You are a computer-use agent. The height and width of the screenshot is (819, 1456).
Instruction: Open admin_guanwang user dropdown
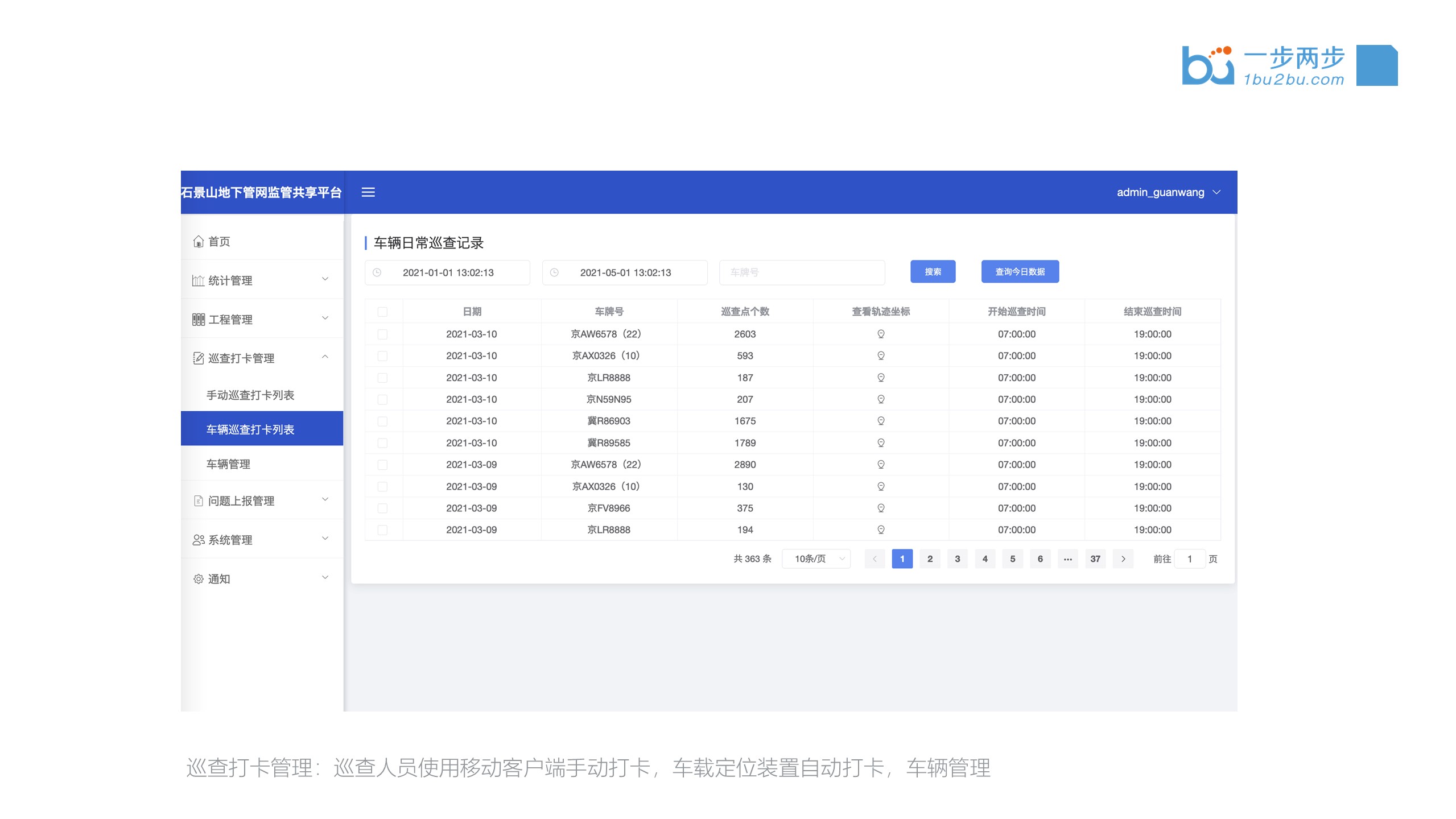coord(1169,192)
